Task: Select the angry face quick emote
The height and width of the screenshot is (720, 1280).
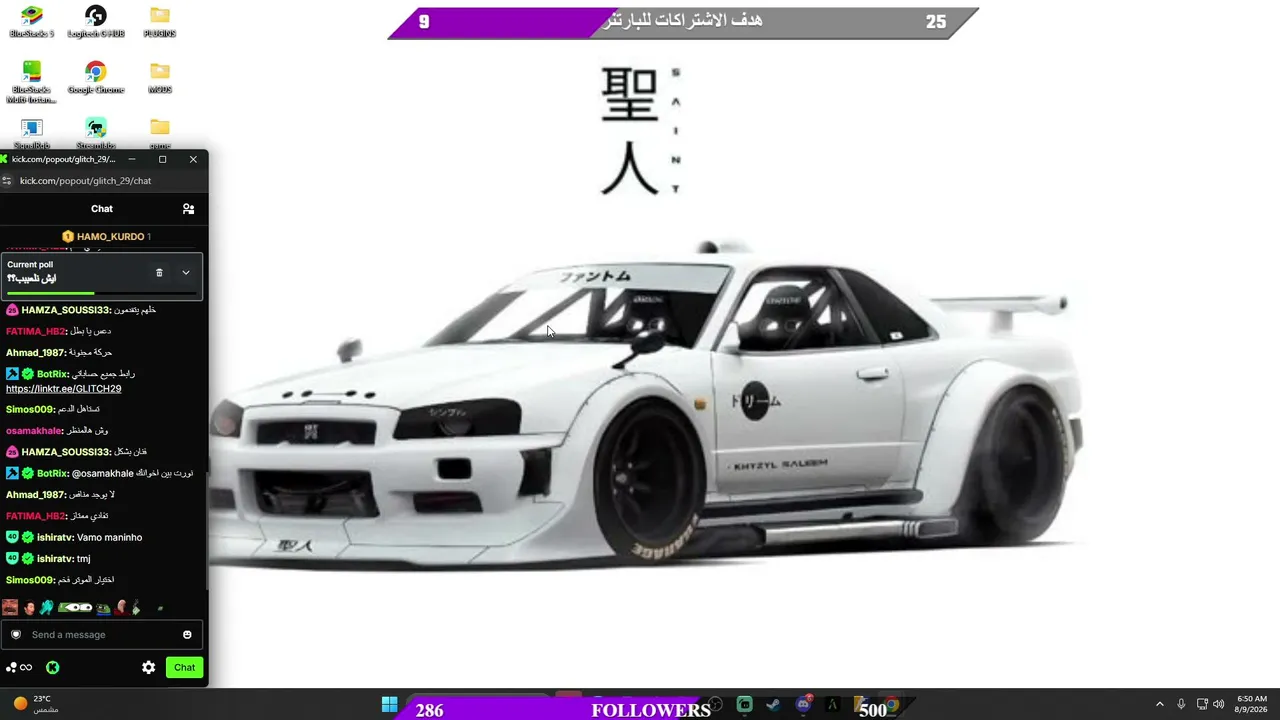Action: (x=10, y=607)
